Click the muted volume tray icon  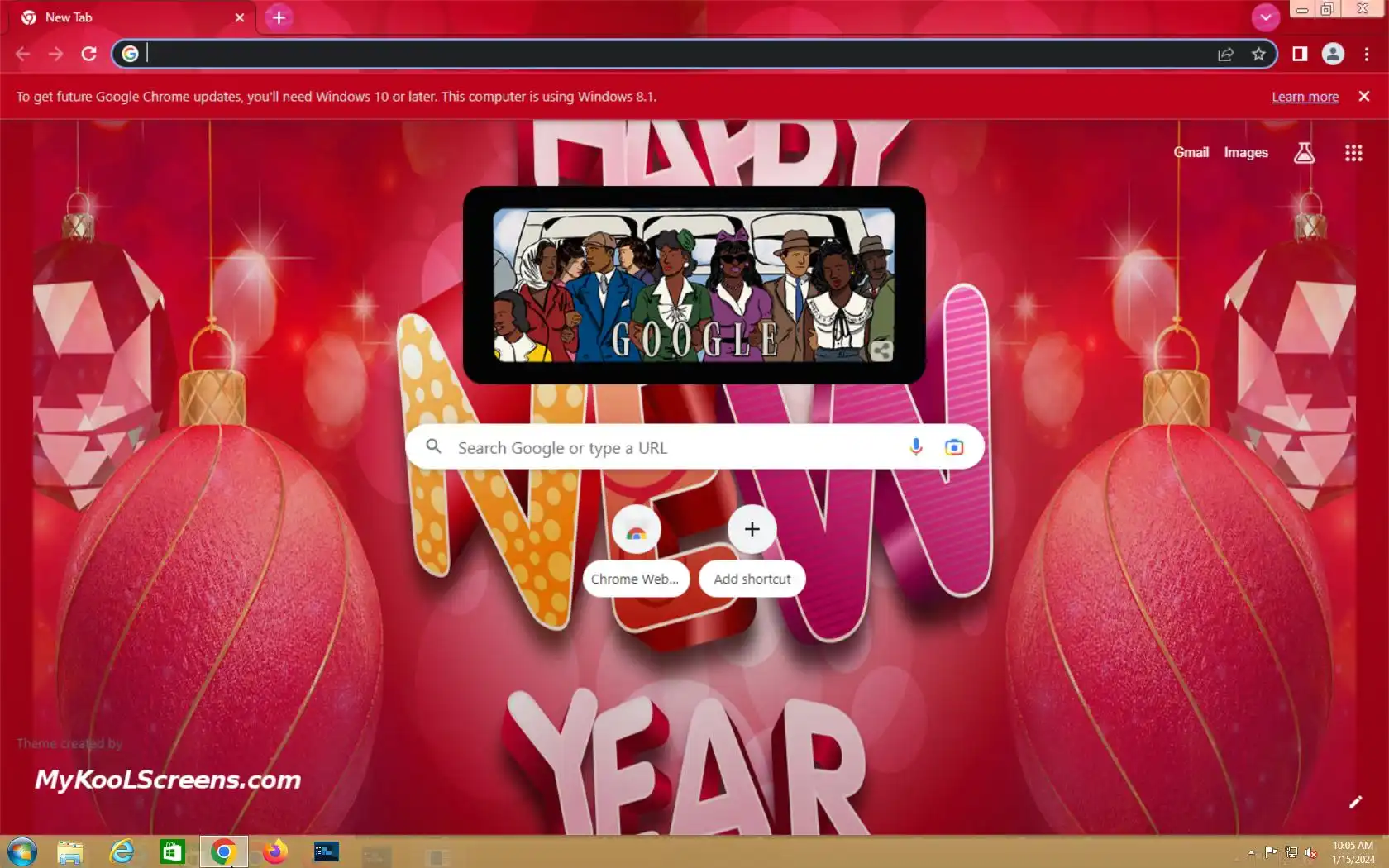click(x=1310, y=852)
